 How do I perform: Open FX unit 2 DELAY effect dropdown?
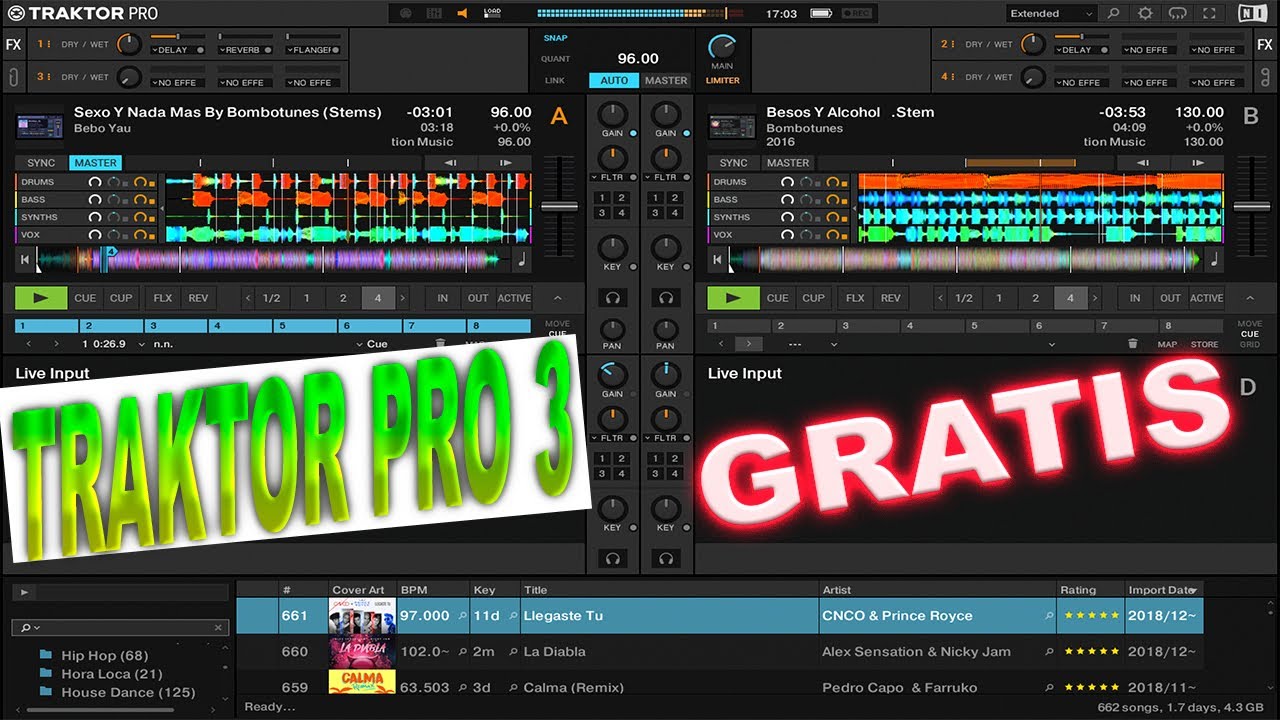click(1081, 49)
